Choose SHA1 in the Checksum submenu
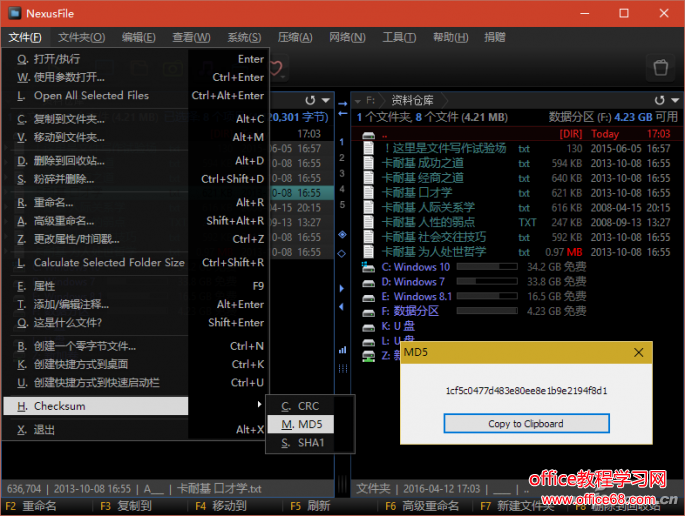The width and height of the screenshot is (685, 516). pyautogui.click(x=301, y=443)
